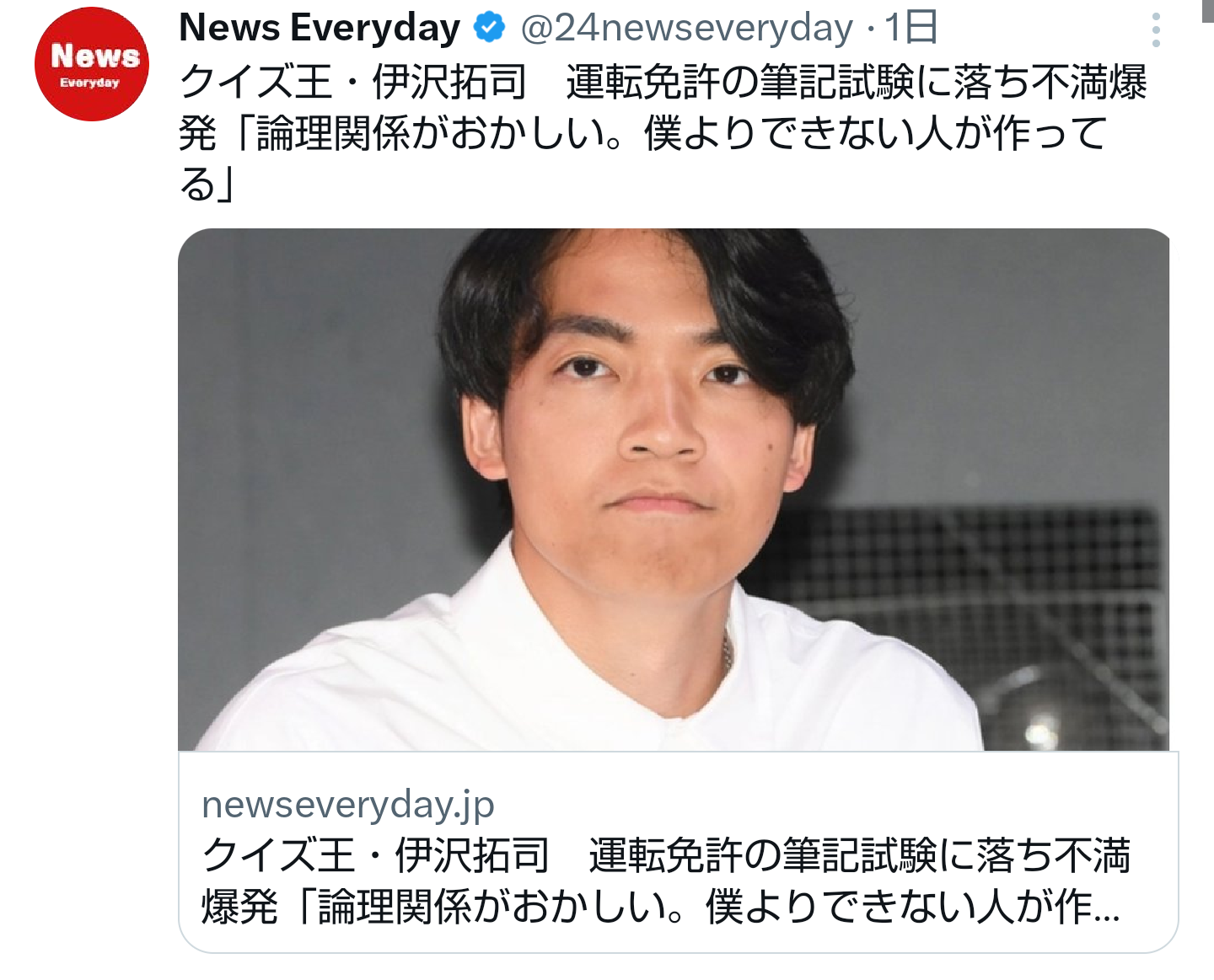Image resolution: width=1214 pixels, height=980 pixels.
Task: Click the tweet text line 発「論理関係がおかしい
Action: pyautogui.click(x=642, y=133)
